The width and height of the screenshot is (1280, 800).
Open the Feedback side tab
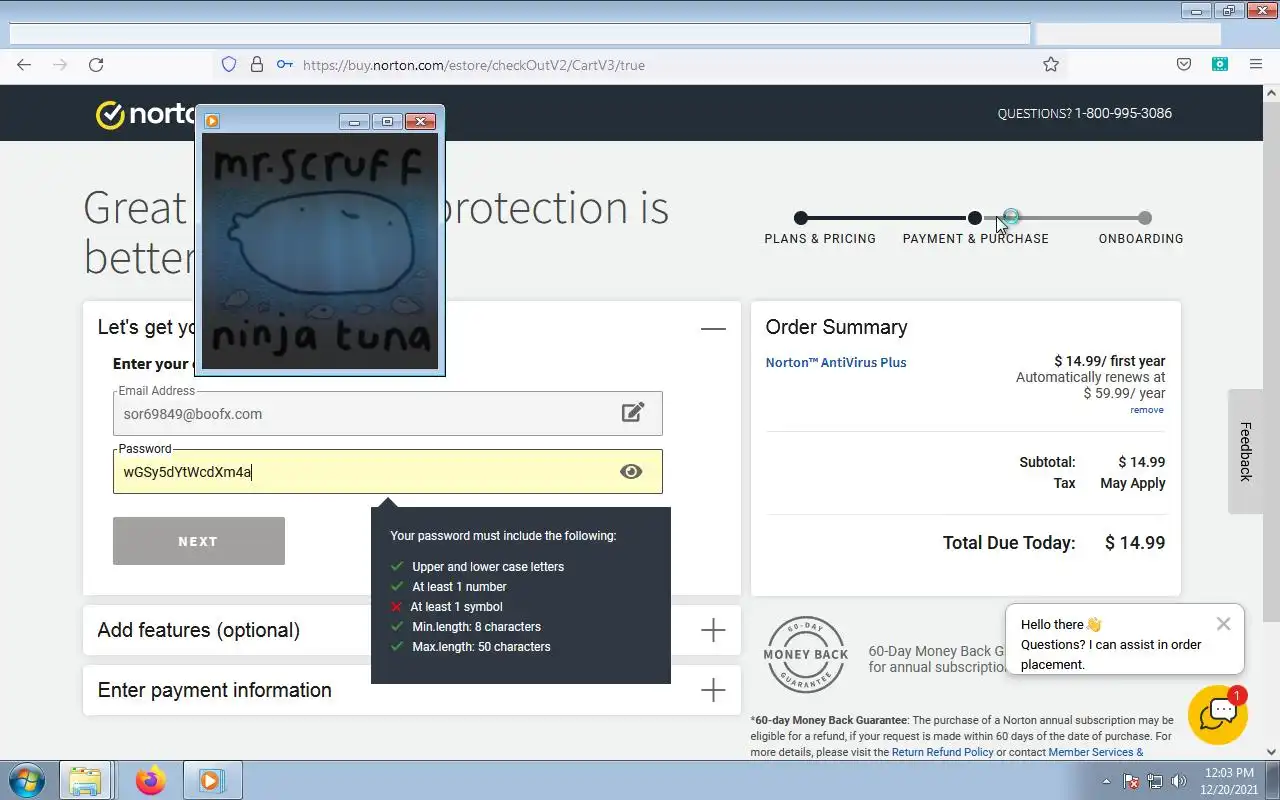coord(1246,451)
